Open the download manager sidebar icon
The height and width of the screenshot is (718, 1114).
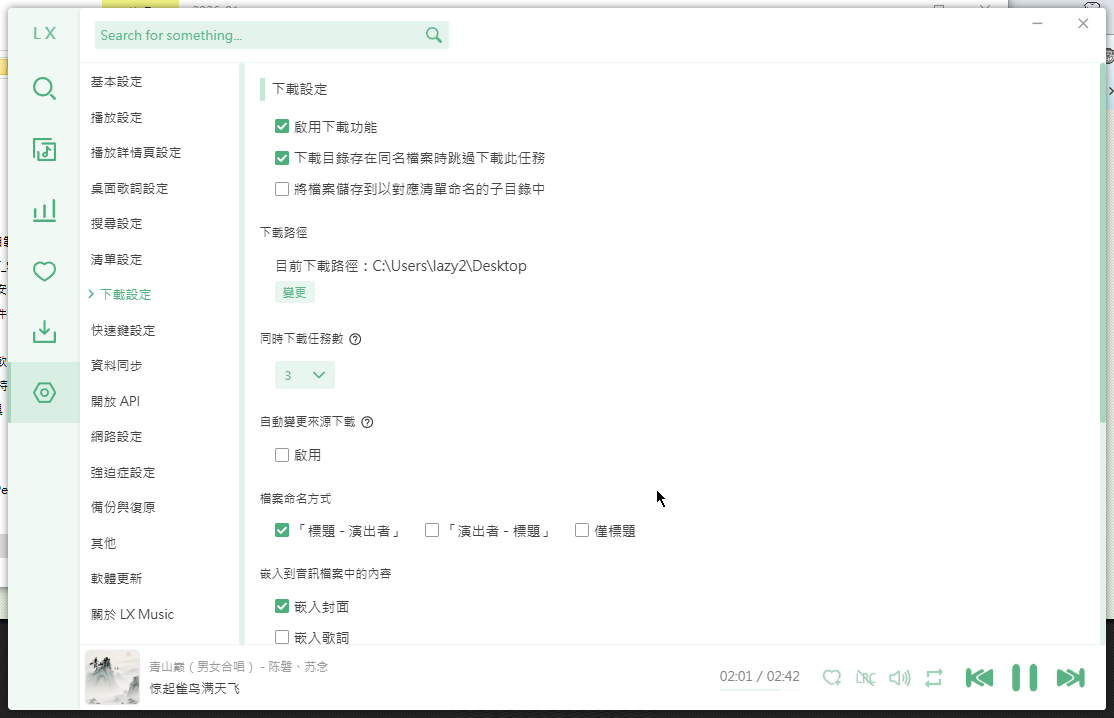coord(44,332)
